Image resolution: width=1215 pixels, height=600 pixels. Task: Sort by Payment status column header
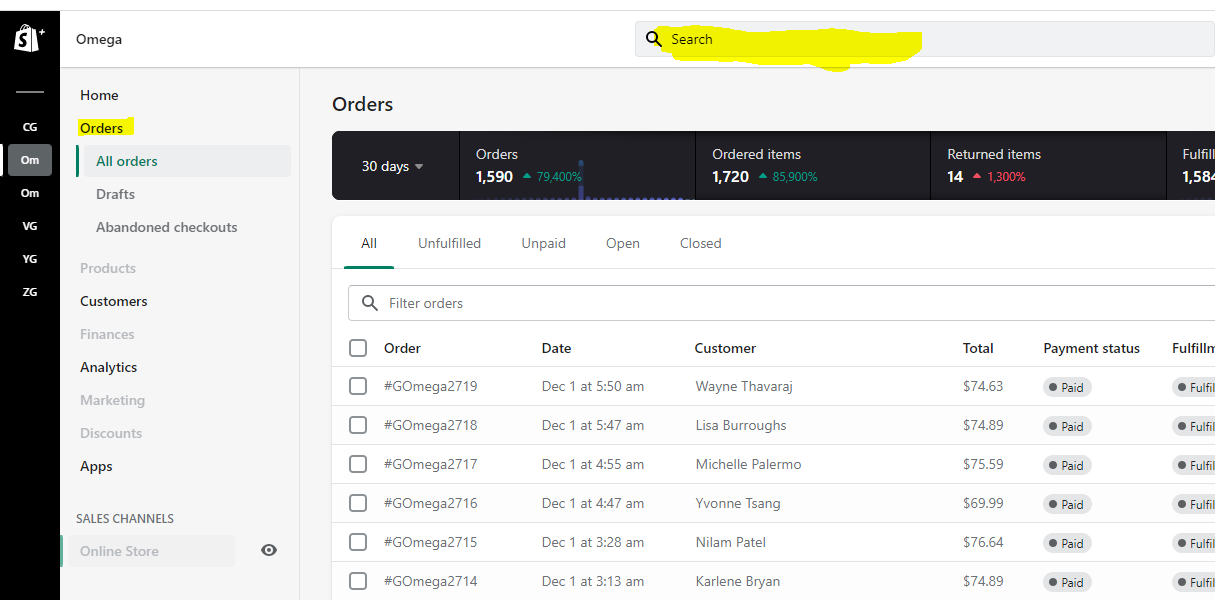(1091, 348)
